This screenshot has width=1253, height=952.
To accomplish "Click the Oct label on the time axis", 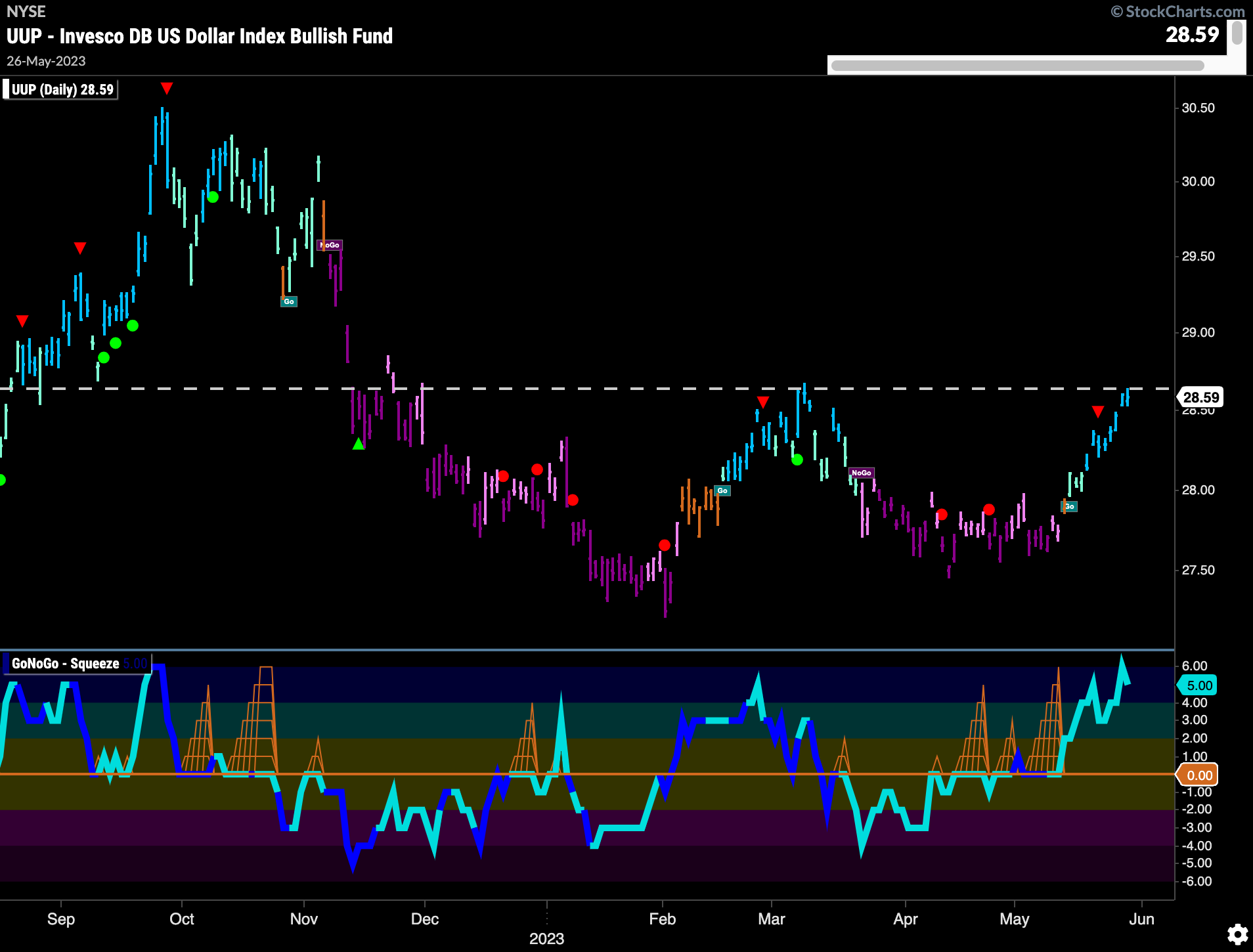I will [182, 919].
